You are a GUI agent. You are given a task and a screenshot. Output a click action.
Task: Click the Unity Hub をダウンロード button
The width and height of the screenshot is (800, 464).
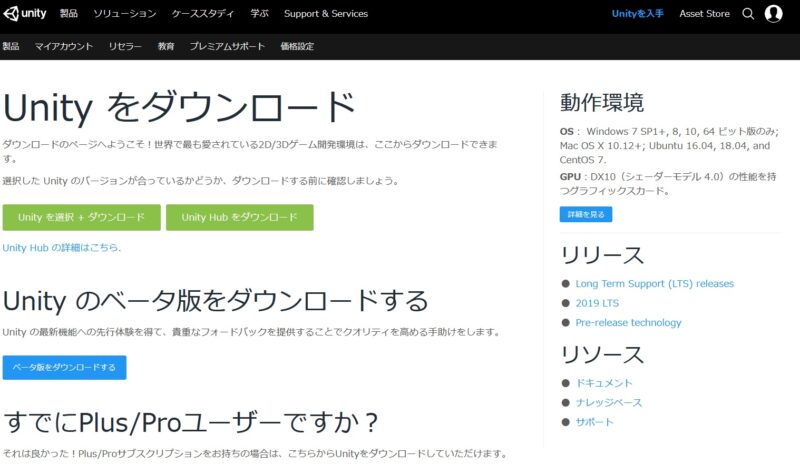pyautogui.click(x=240, y=217)
